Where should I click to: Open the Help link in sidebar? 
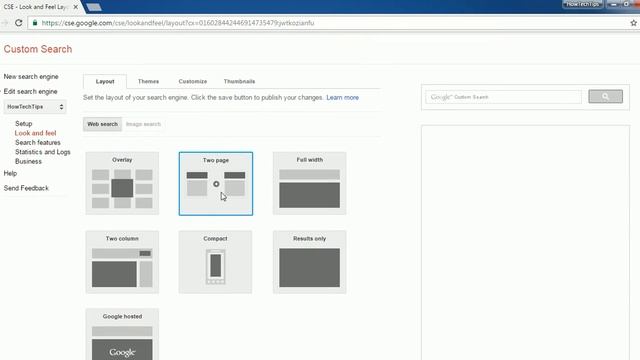click(x=10, y=173)
